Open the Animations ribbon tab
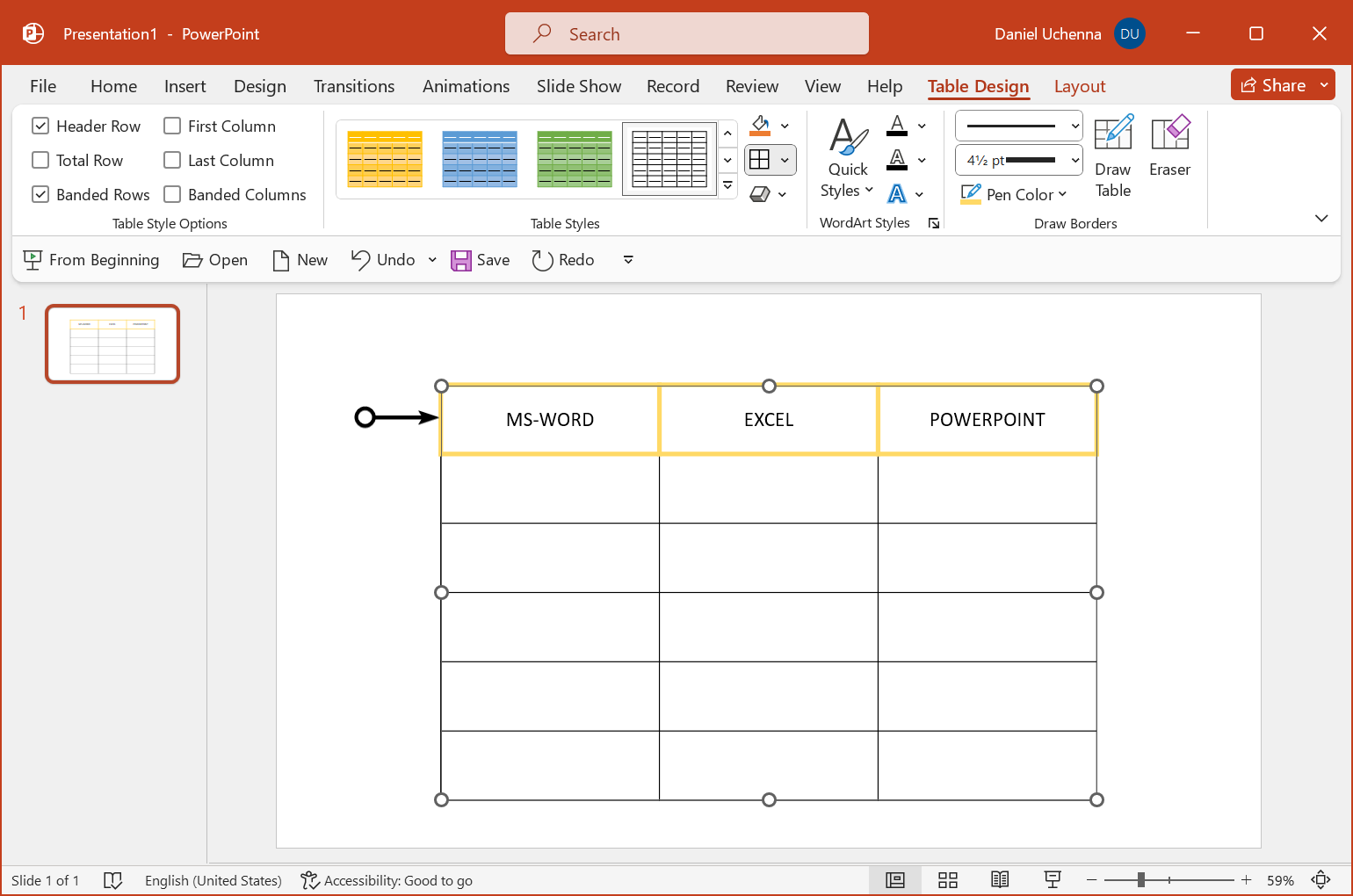Image resolution: width=1353 pixels, height=896 pixels. 466,86
